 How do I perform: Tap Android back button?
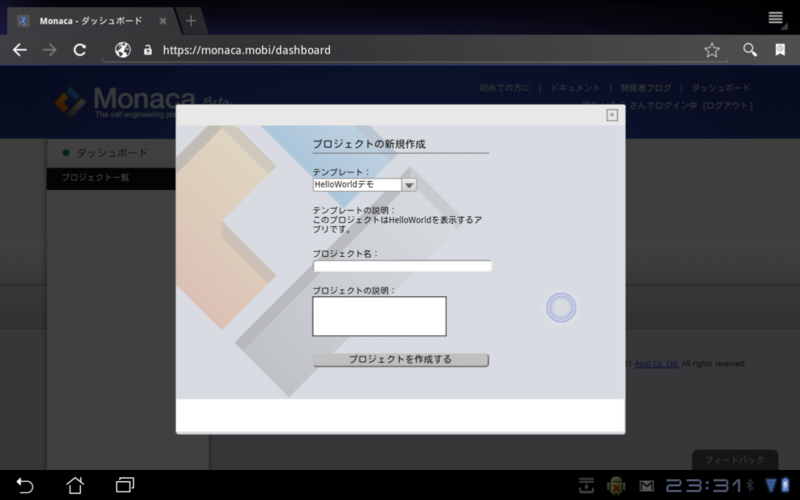[24, 485]
